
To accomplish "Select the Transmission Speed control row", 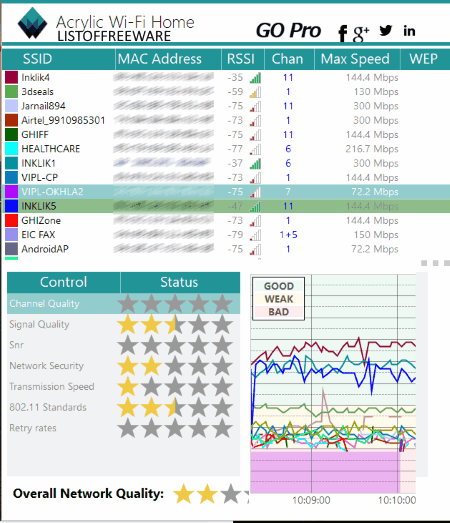I will (x=123, y=387).
